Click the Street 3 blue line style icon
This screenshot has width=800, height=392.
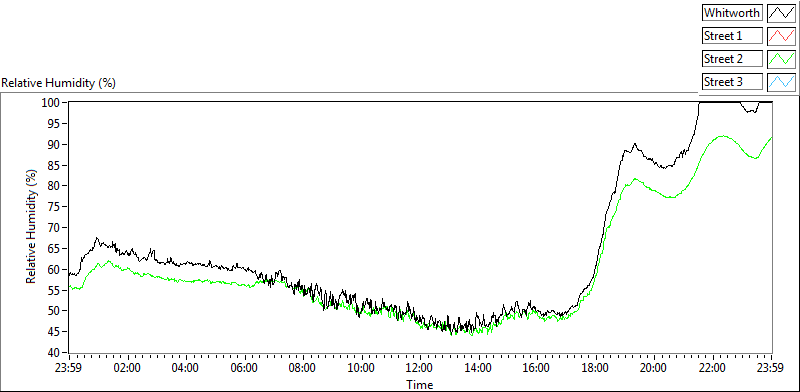[781, 81]
